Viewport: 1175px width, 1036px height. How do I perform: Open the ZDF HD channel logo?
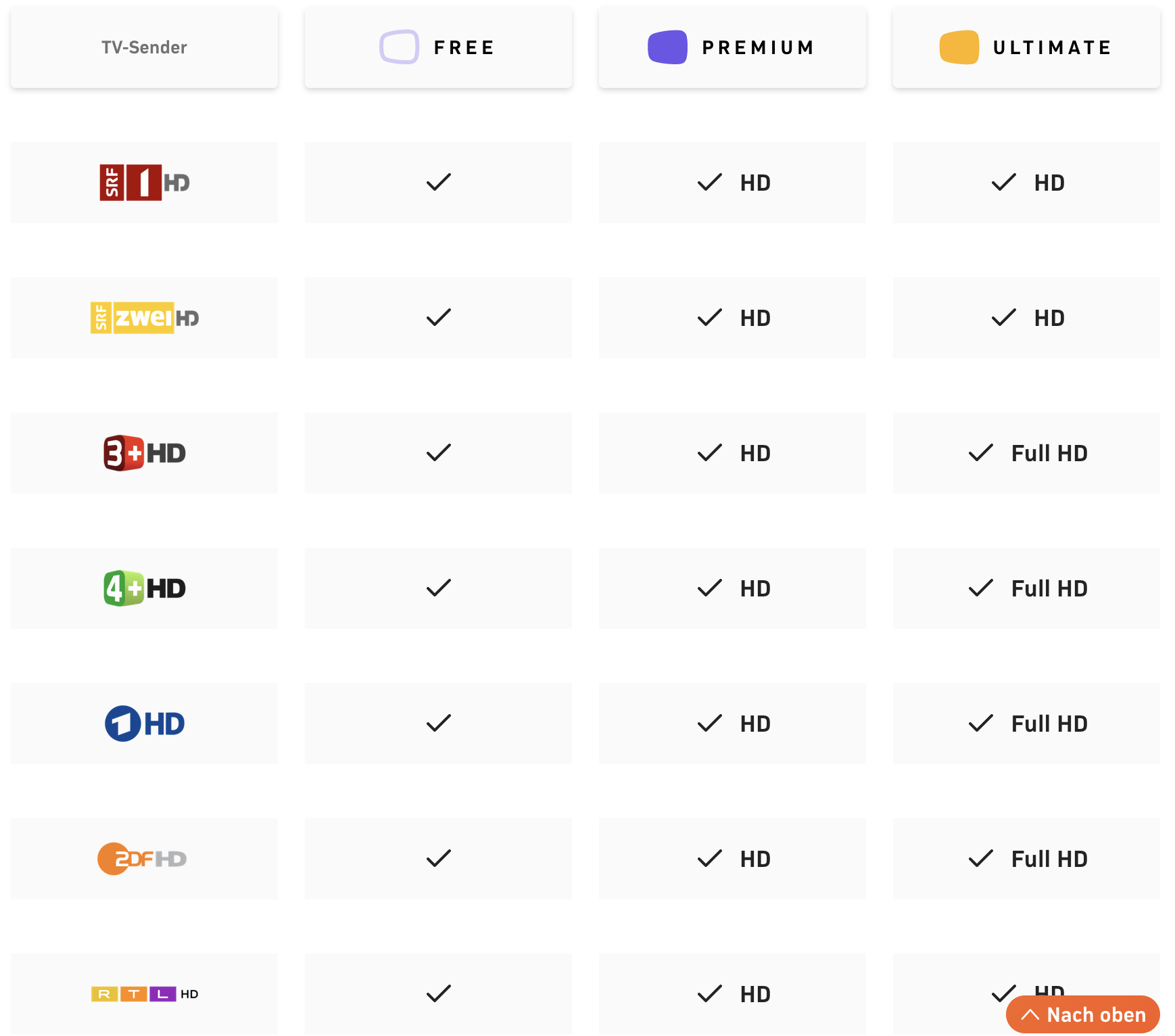[143, 859]
